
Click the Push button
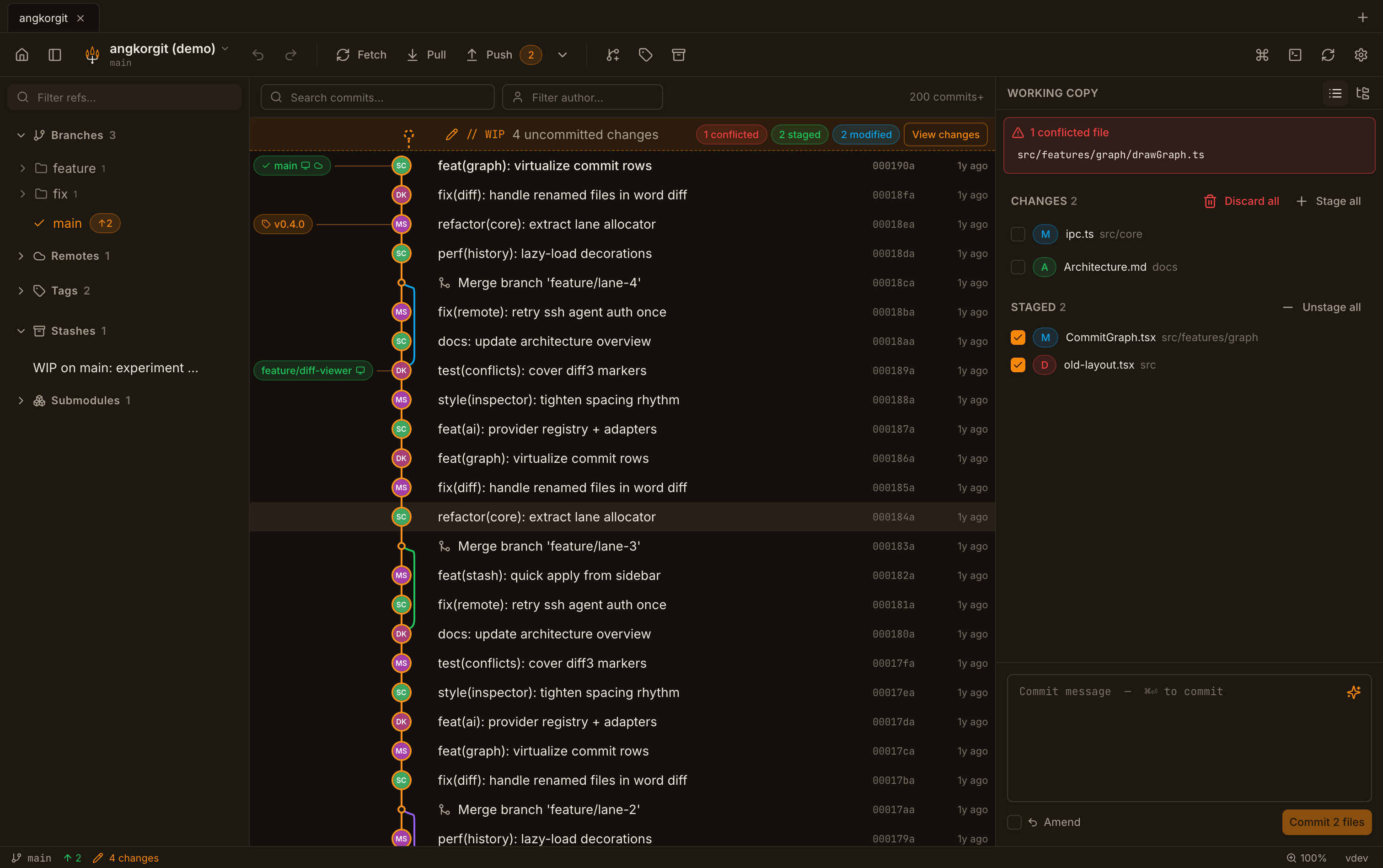tap(504, 54)
